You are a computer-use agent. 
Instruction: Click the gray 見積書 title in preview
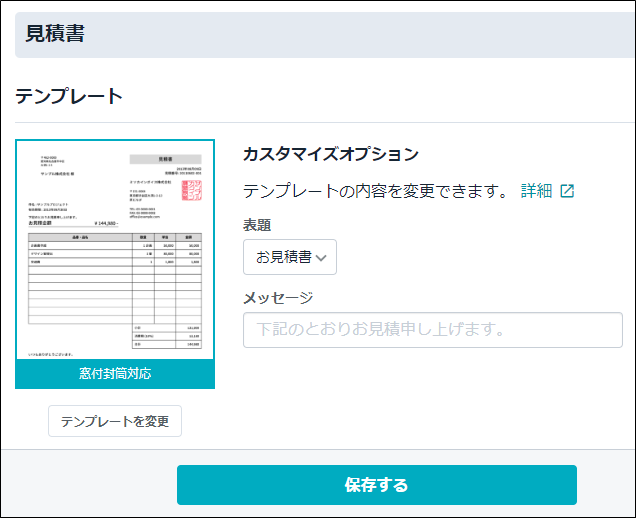165,159
